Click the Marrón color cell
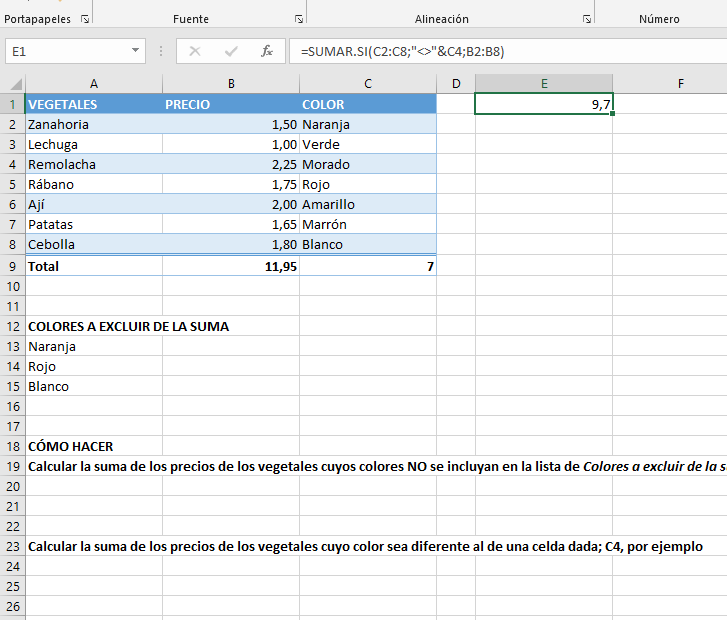Image resolution: width=727 pixels, height=620 pixels. [368, 224]
